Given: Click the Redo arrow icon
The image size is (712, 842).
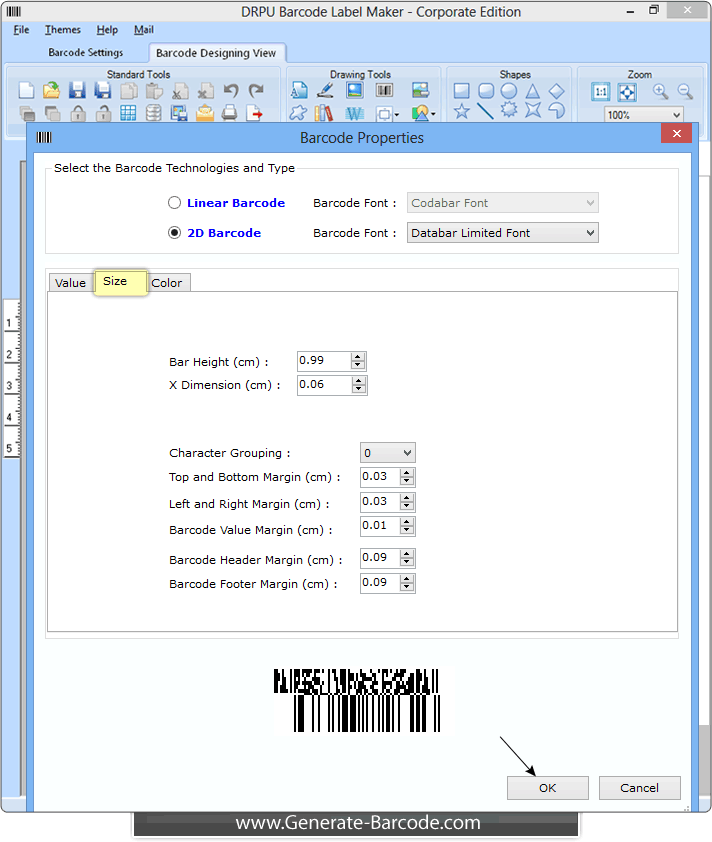Looking at the screenshot, I should pos(256,91).
